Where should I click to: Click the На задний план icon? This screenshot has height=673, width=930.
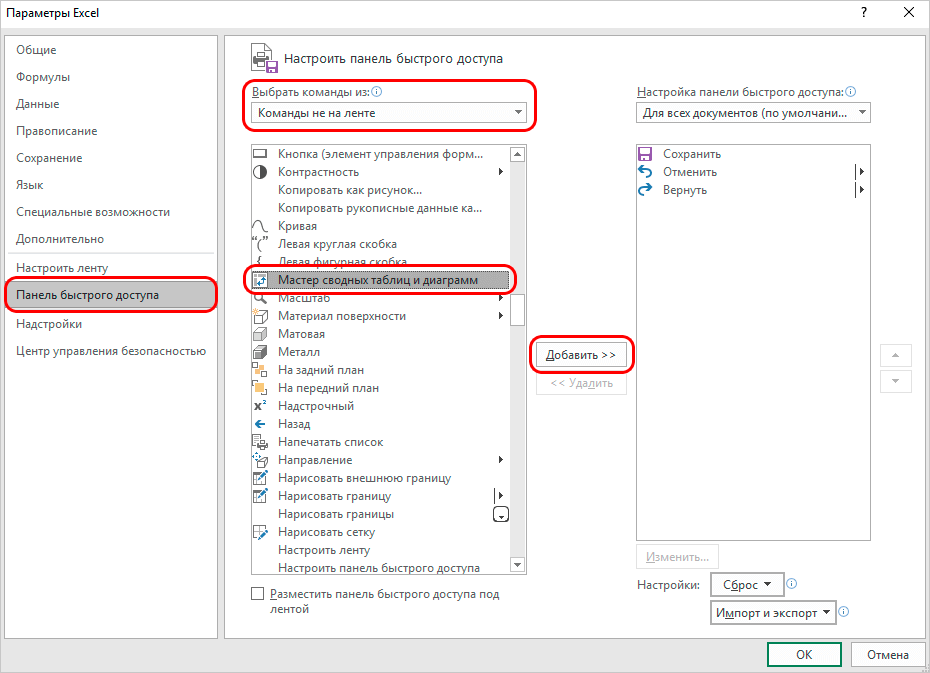pos(260,370)
